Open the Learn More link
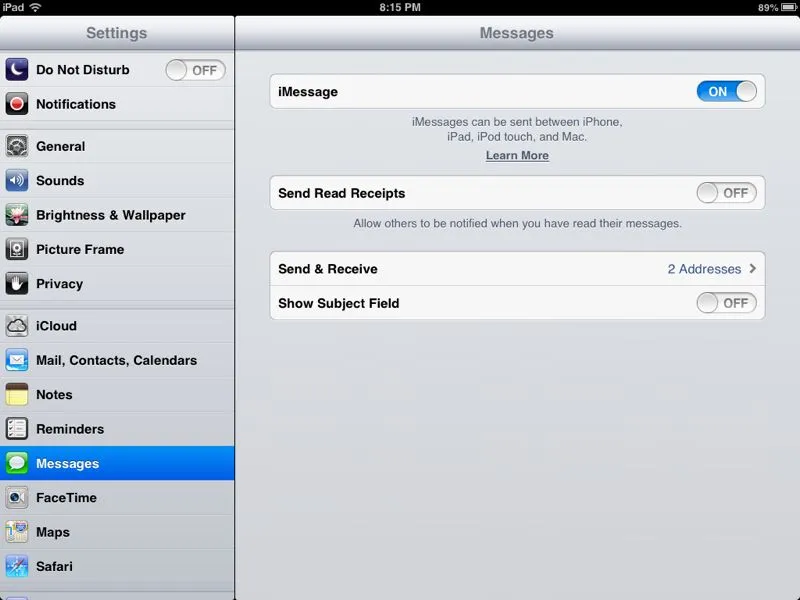 [517, 156]
